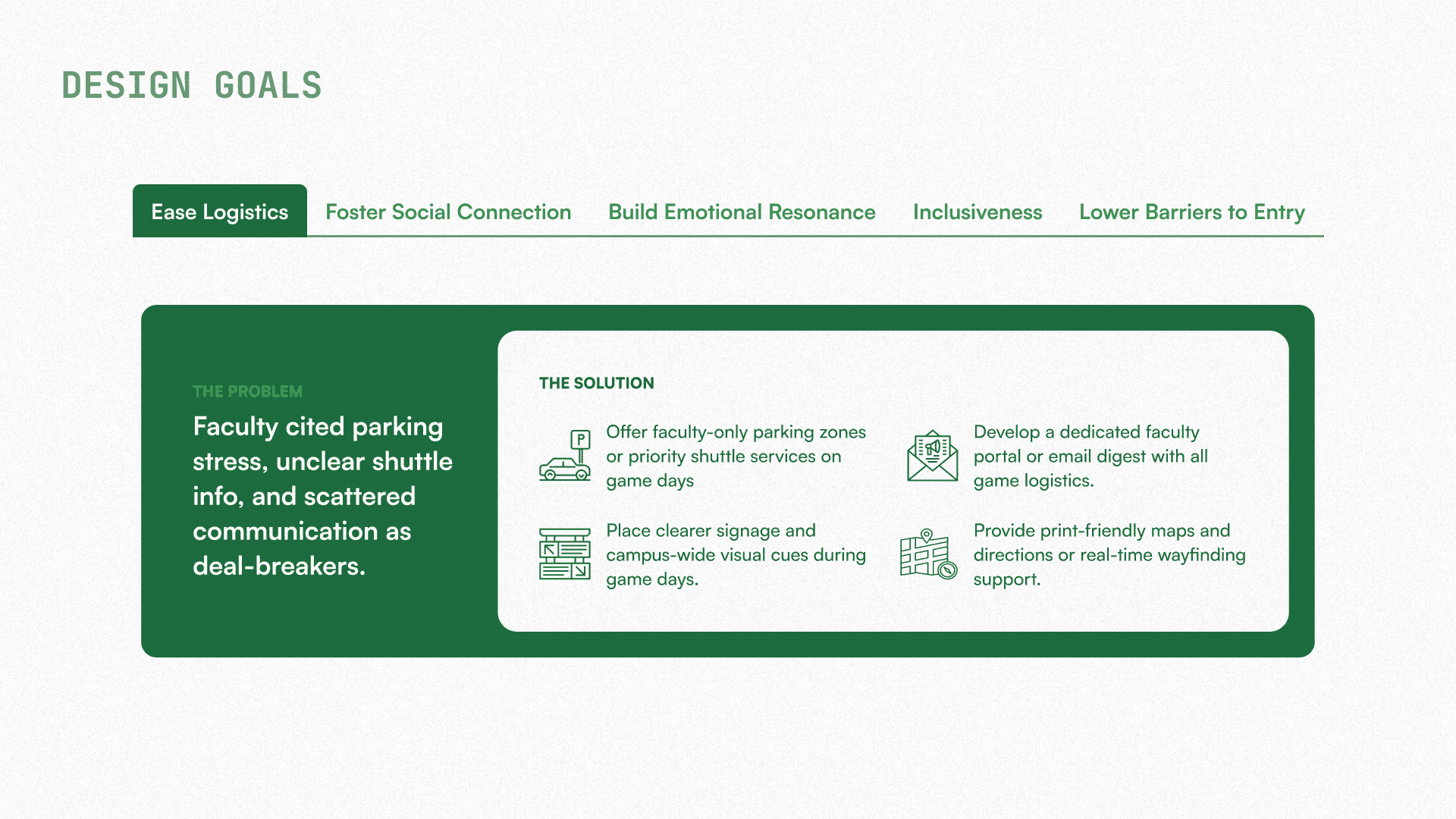
Task: Click the dedicated faculty portal text
Action: click(x=1090, y=456)
